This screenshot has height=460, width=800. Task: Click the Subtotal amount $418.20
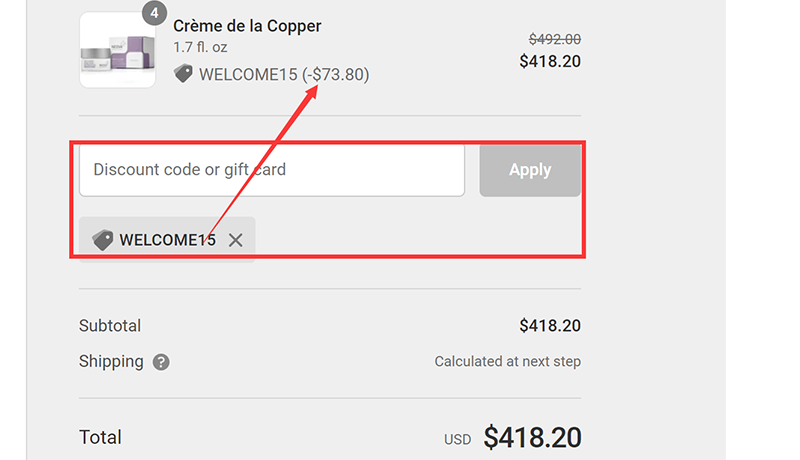(550, 326)
